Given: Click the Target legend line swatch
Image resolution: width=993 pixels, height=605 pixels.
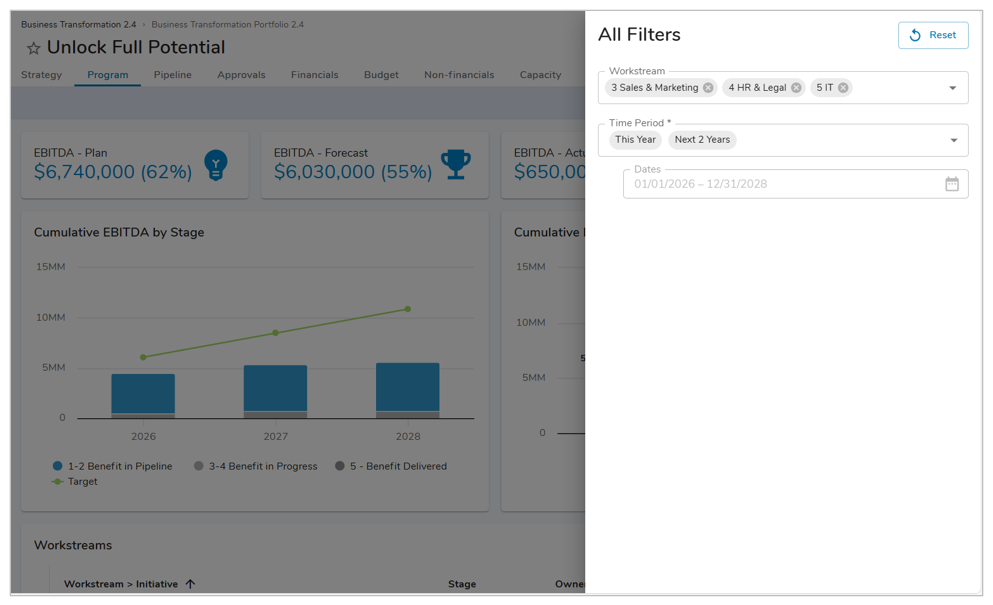Looking at the screenshot, I should [58, 482].
